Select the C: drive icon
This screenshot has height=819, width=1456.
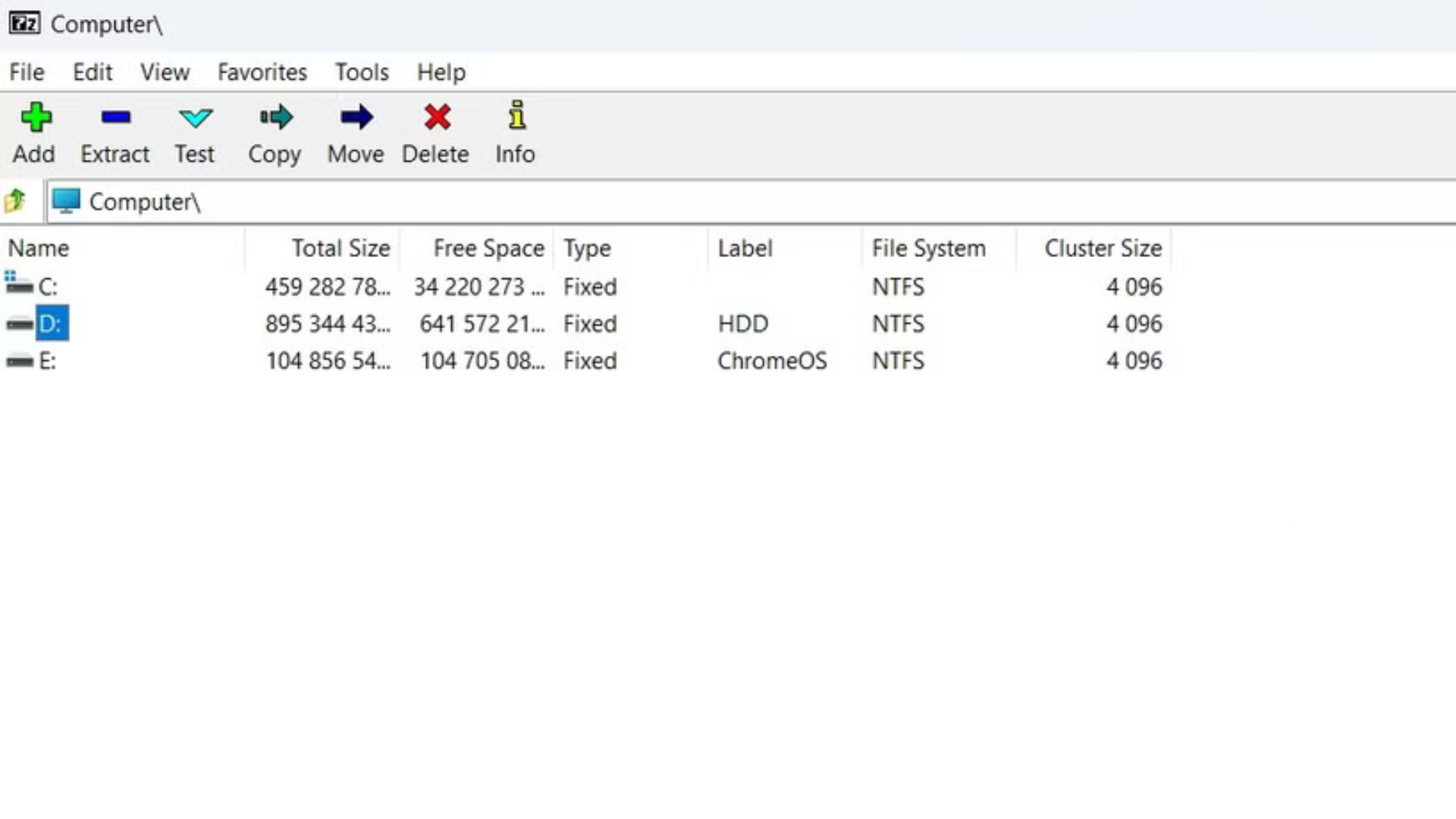pyautogui.click(x=19, y=287)
